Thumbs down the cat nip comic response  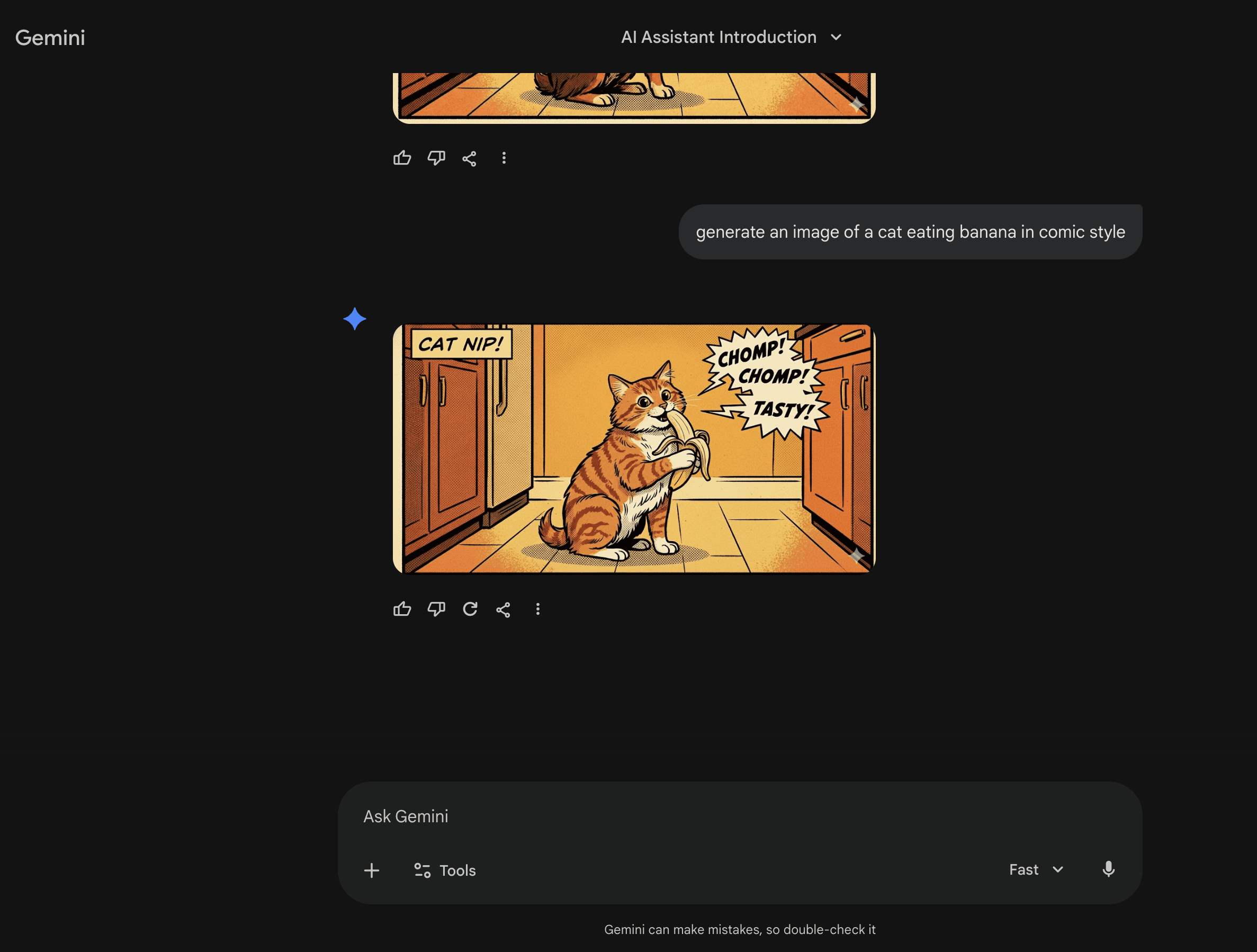436,609
